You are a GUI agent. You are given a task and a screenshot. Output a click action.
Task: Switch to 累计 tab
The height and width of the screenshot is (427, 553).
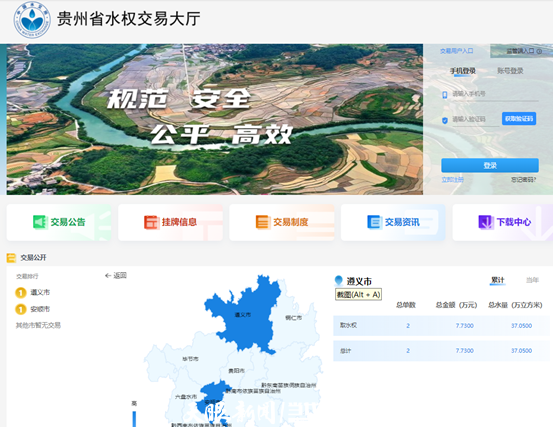coord(497,280)
